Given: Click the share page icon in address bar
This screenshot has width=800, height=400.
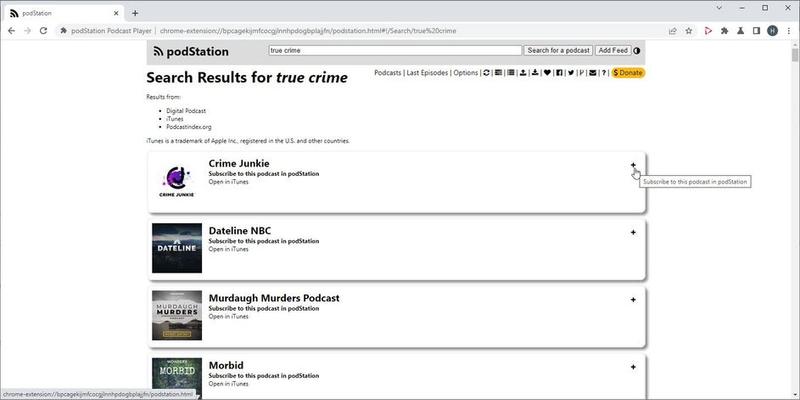Looking at the screenshot, I should (x=672, y=31).
